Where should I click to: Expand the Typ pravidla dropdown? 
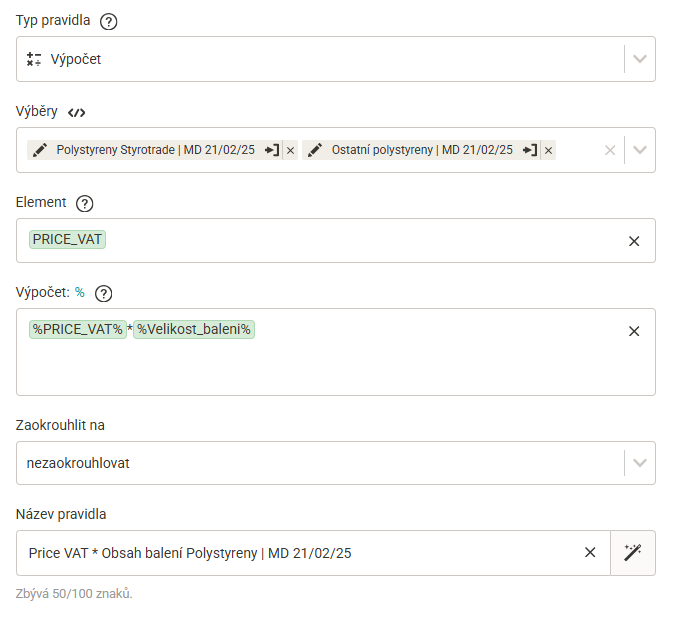640,59
